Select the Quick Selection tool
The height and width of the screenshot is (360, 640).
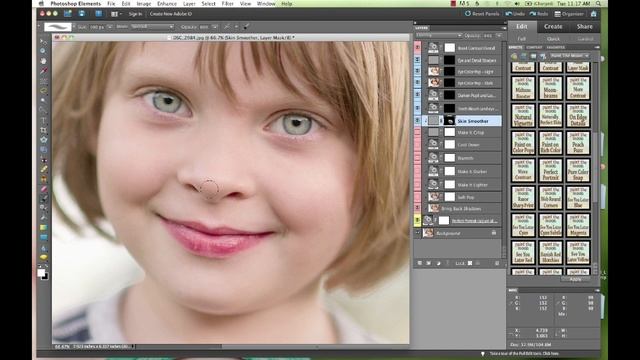[43, 110]
